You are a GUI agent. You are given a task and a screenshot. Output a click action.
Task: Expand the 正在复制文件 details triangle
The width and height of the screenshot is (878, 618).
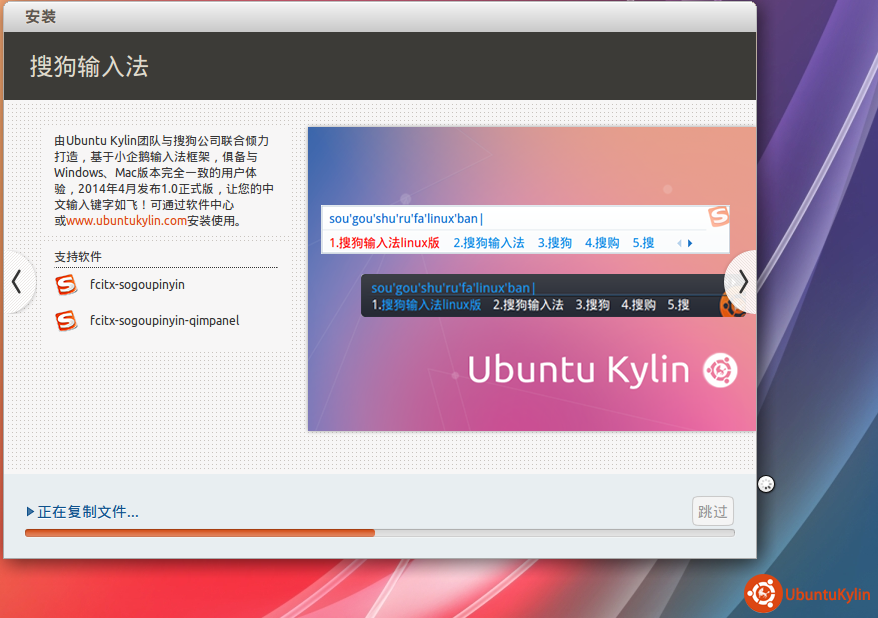(31, 512)
